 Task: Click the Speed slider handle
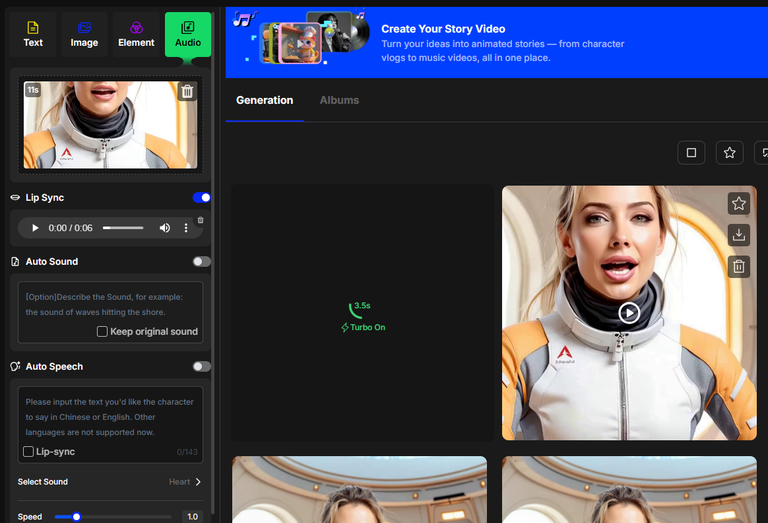tap(76, 517)
